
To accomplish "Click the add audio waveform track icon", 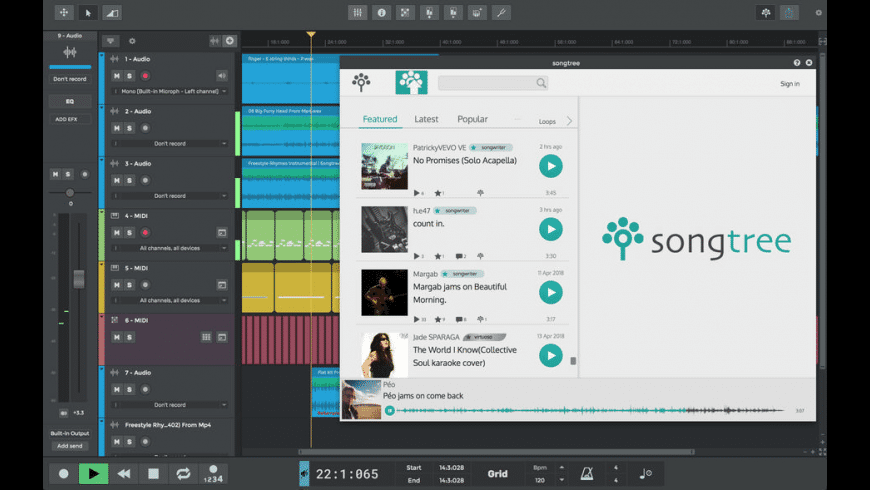I will pyautogui.click(x=215, y=41).
